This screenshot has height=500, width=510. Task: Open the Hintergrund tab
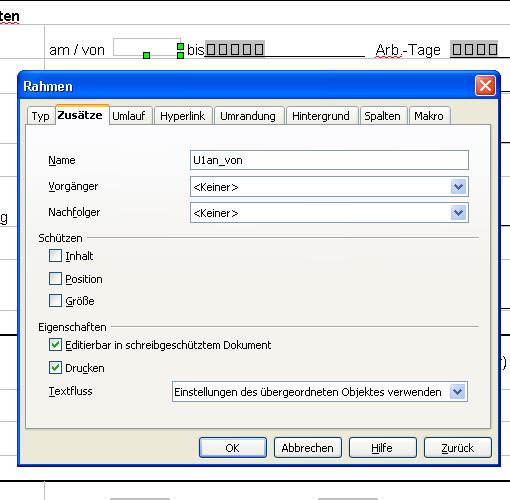[322, 116]
